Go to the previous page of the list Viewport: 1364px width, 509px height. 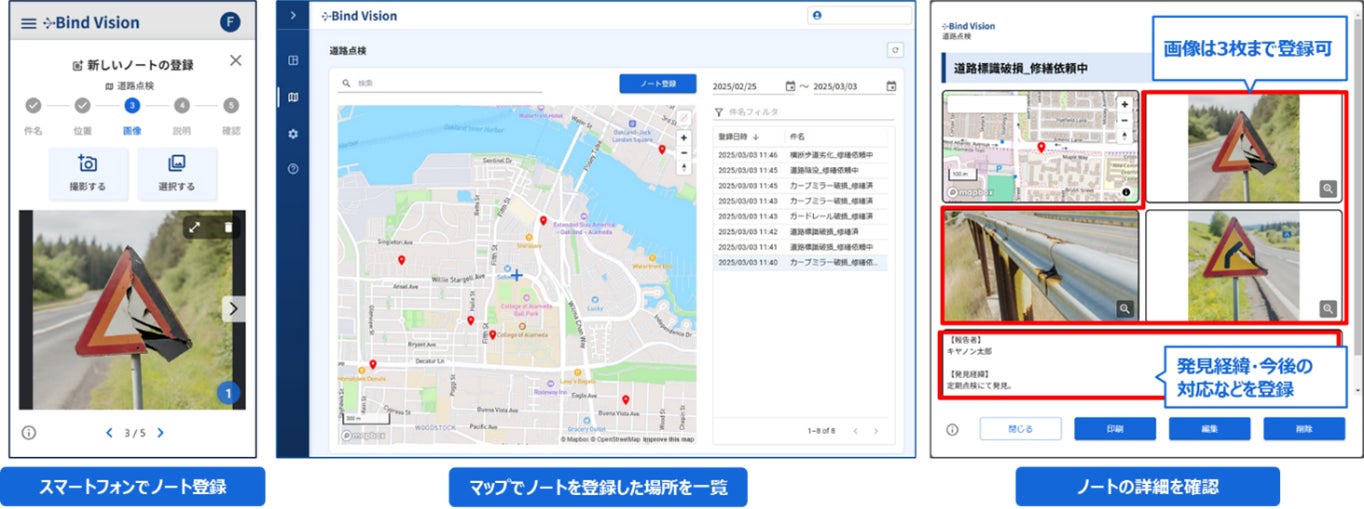[x=855, y=431]
